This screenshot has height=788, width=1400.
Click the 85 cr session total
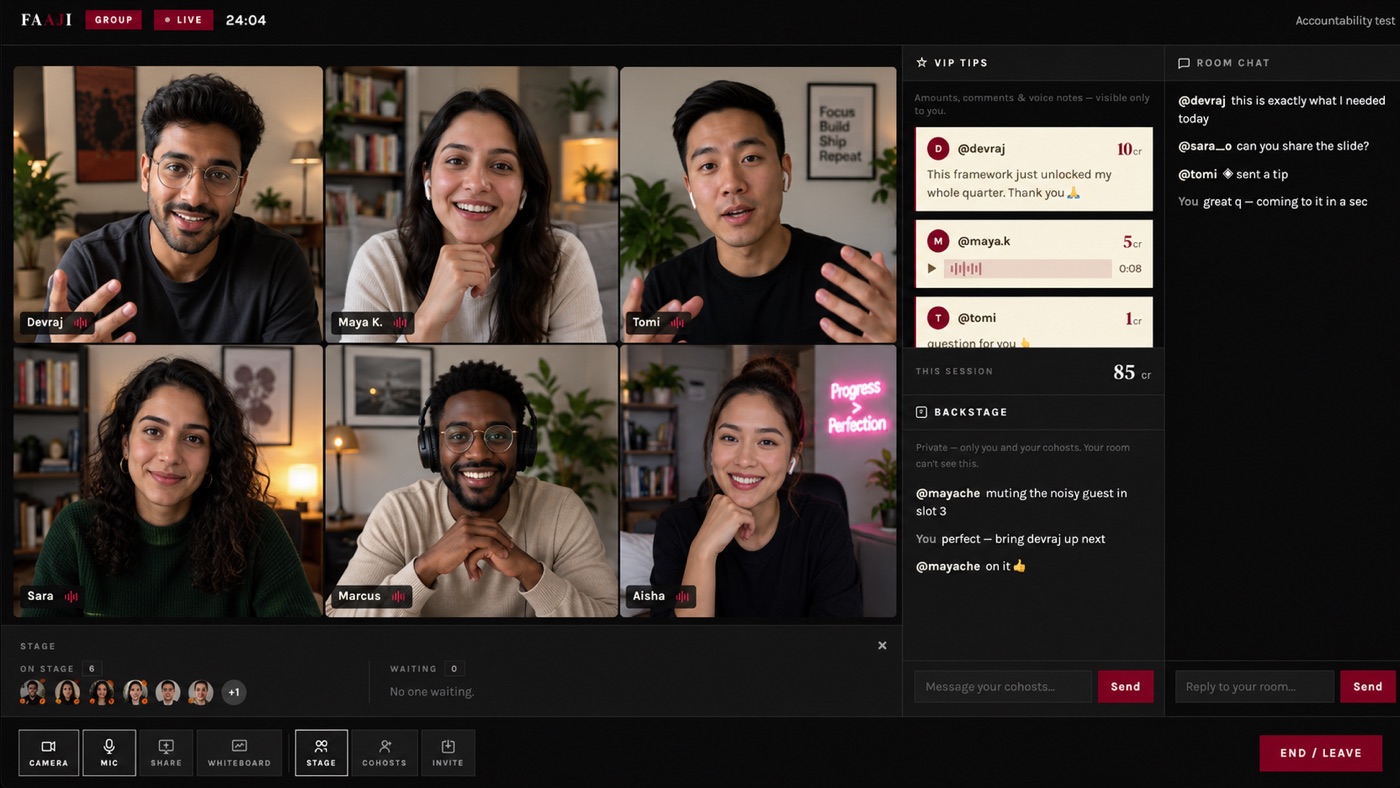1132,372
